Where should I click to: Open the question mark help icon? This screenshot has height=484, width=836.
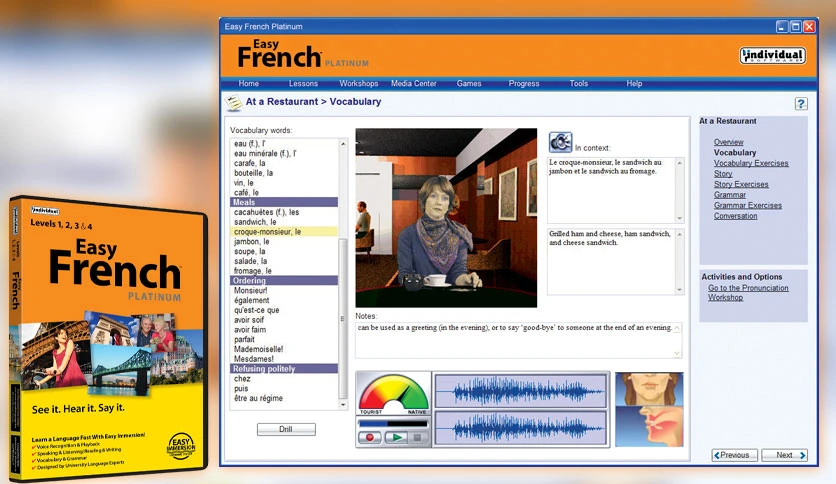tap(801, 103)
